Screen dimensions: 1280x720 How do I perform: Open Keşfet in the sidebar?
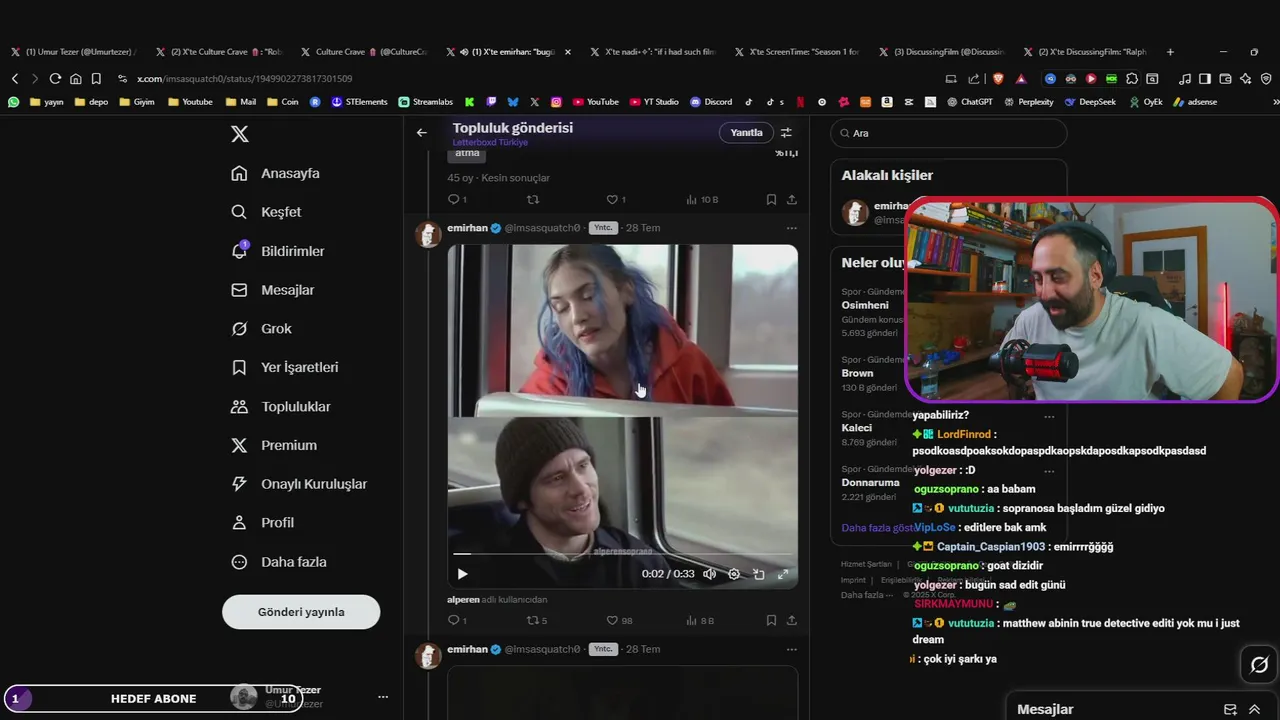click(x=266, y=212)
